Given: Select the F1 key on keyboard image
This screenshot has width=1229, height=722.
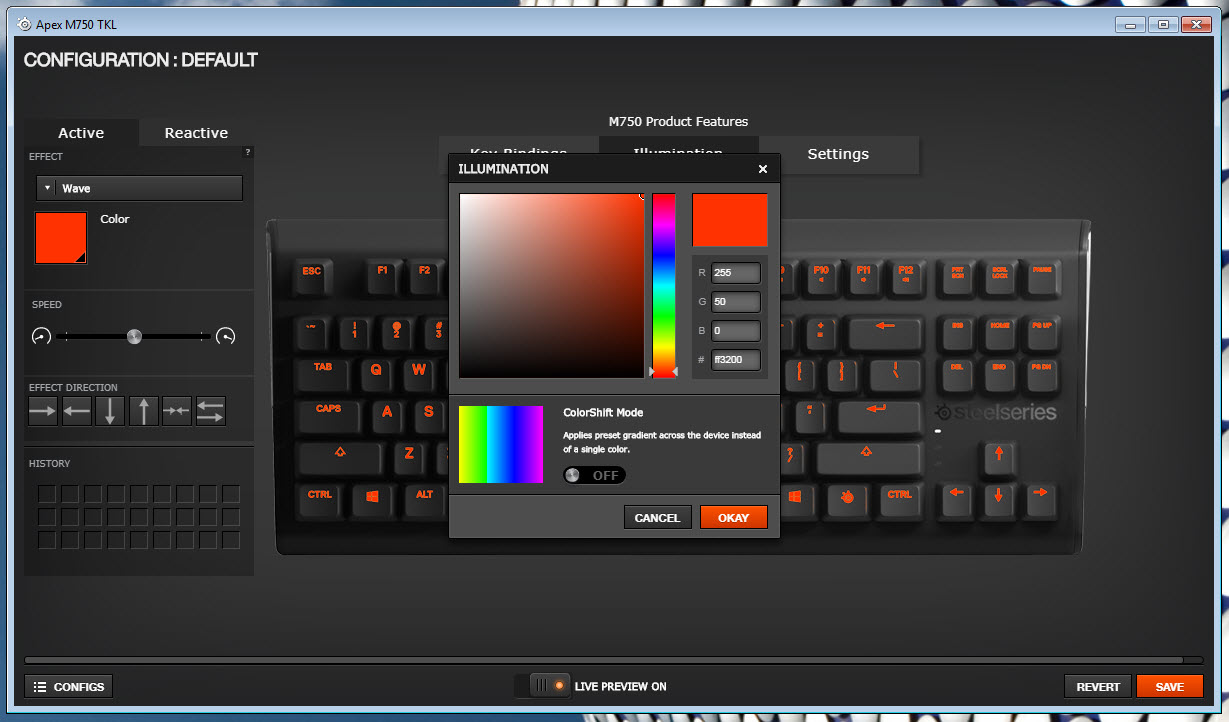Looking at the screenshot, I should click(382, 277).
